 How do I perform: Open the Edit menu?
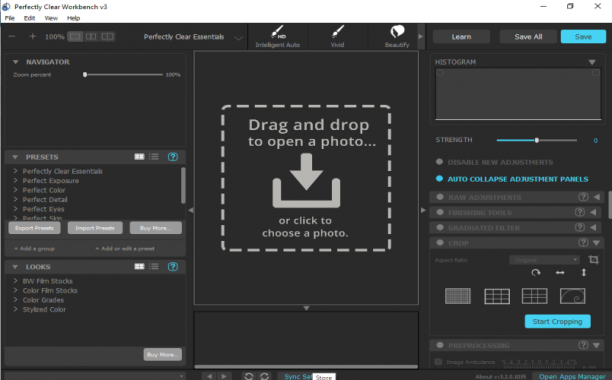click(29, 18)
